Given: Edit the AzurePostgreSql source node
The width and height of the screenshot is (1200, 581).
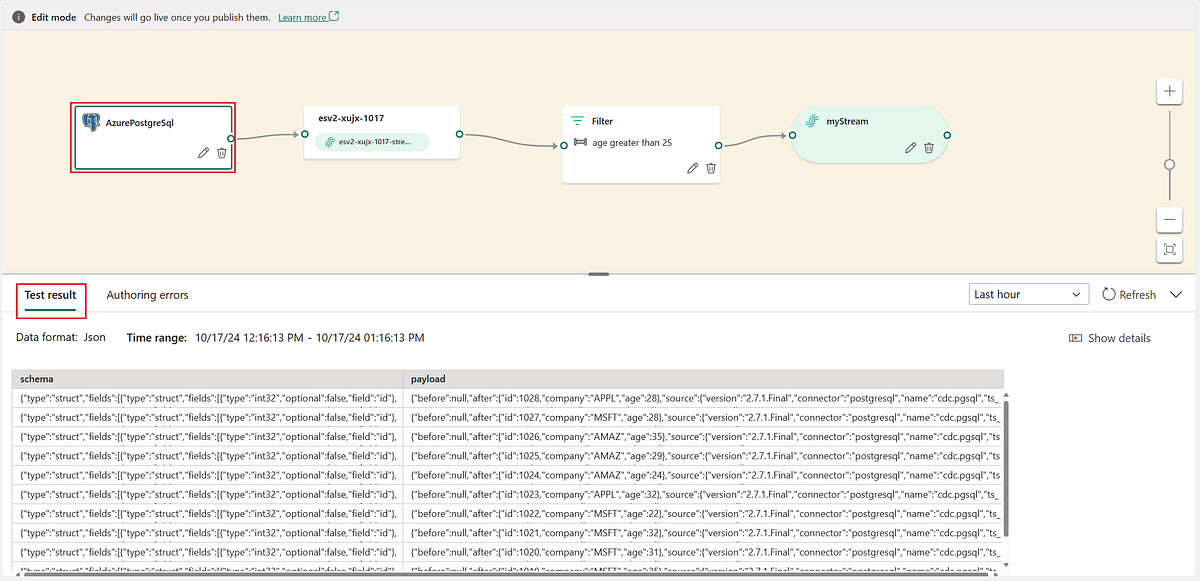Looking at the screenshot, I should (x=203, y=153).
